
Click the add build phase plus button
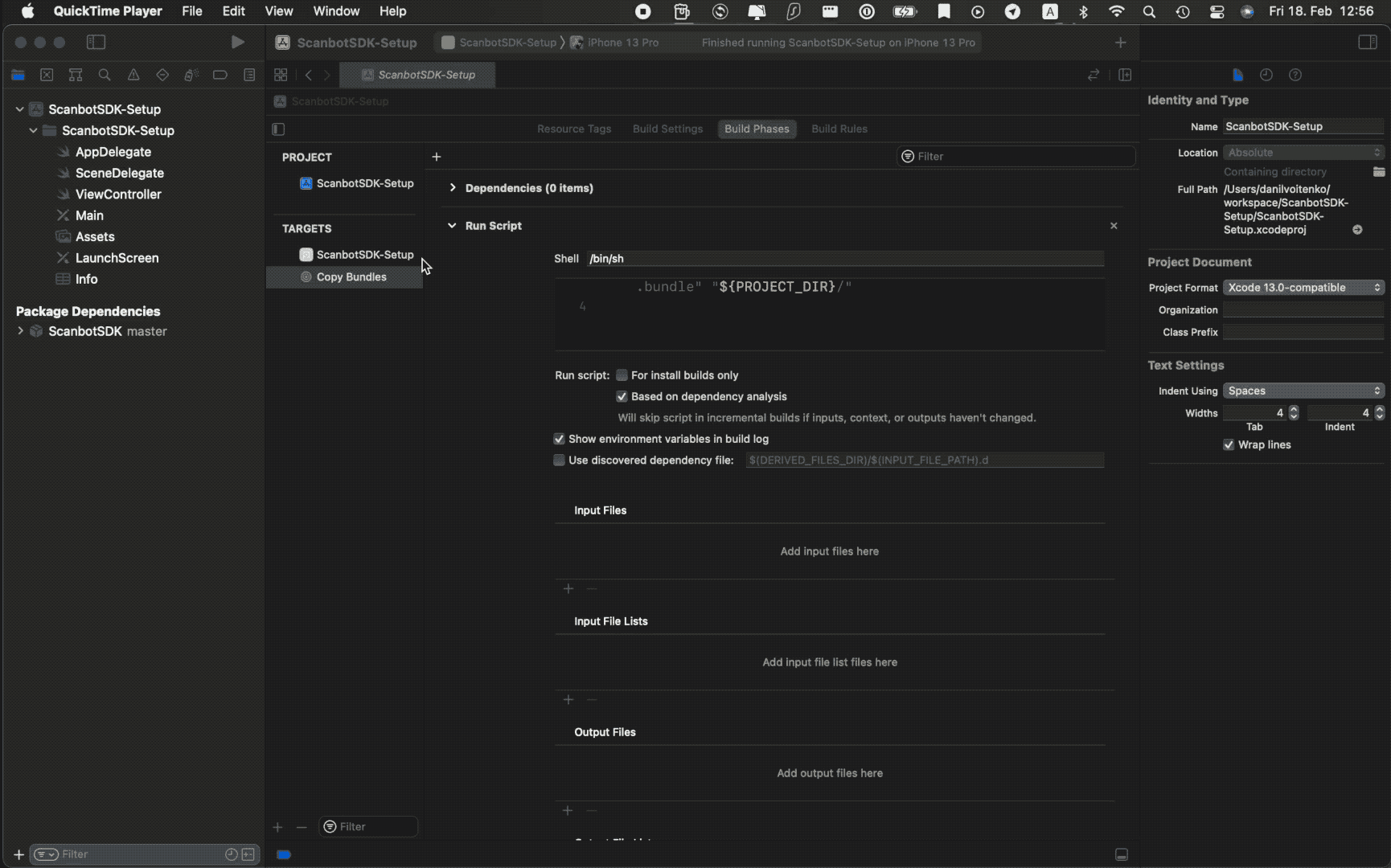click(x=436, y=157)
